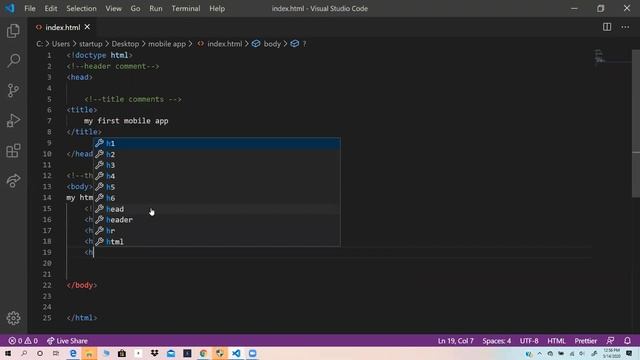Open Microsoft Edge from taskbar
This screenshot has height=360, width=640.
click(73, 353)
